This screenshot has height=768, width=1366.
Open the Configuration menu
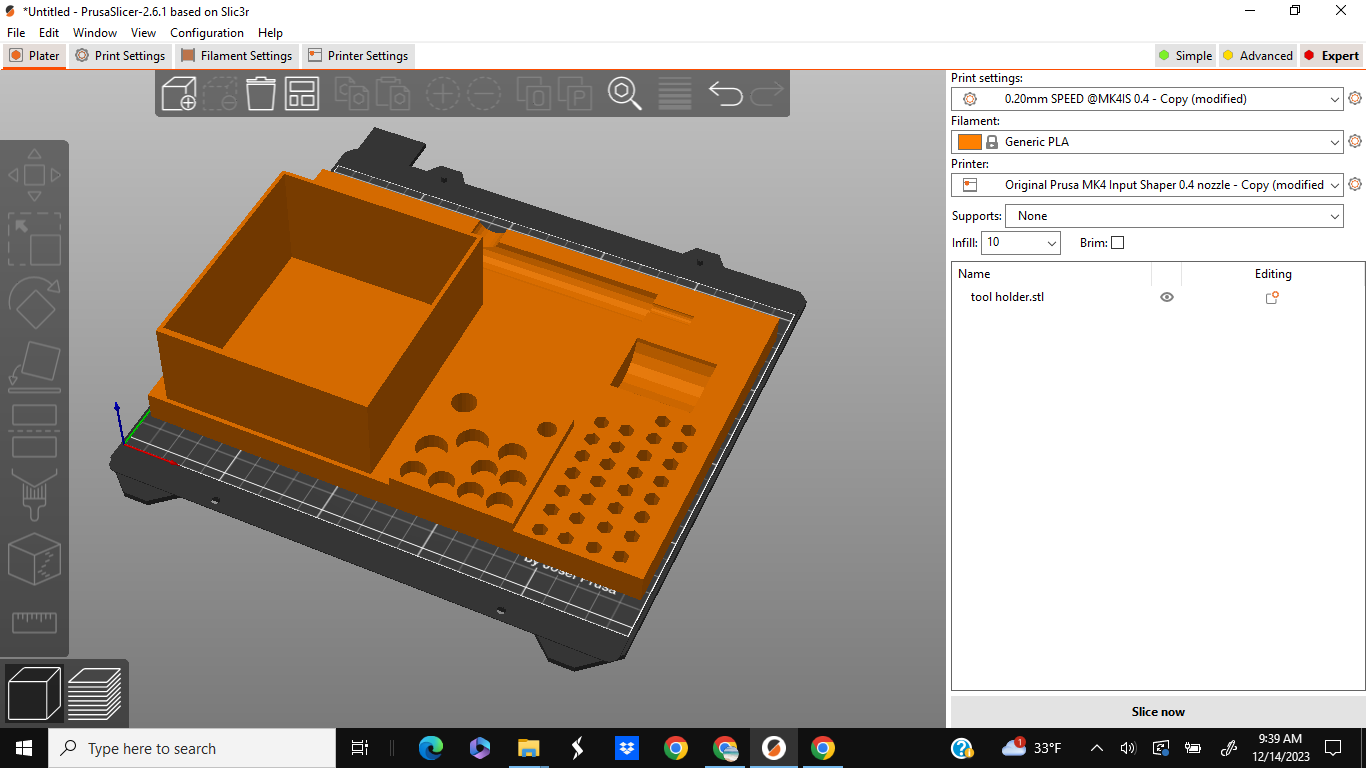207,33
